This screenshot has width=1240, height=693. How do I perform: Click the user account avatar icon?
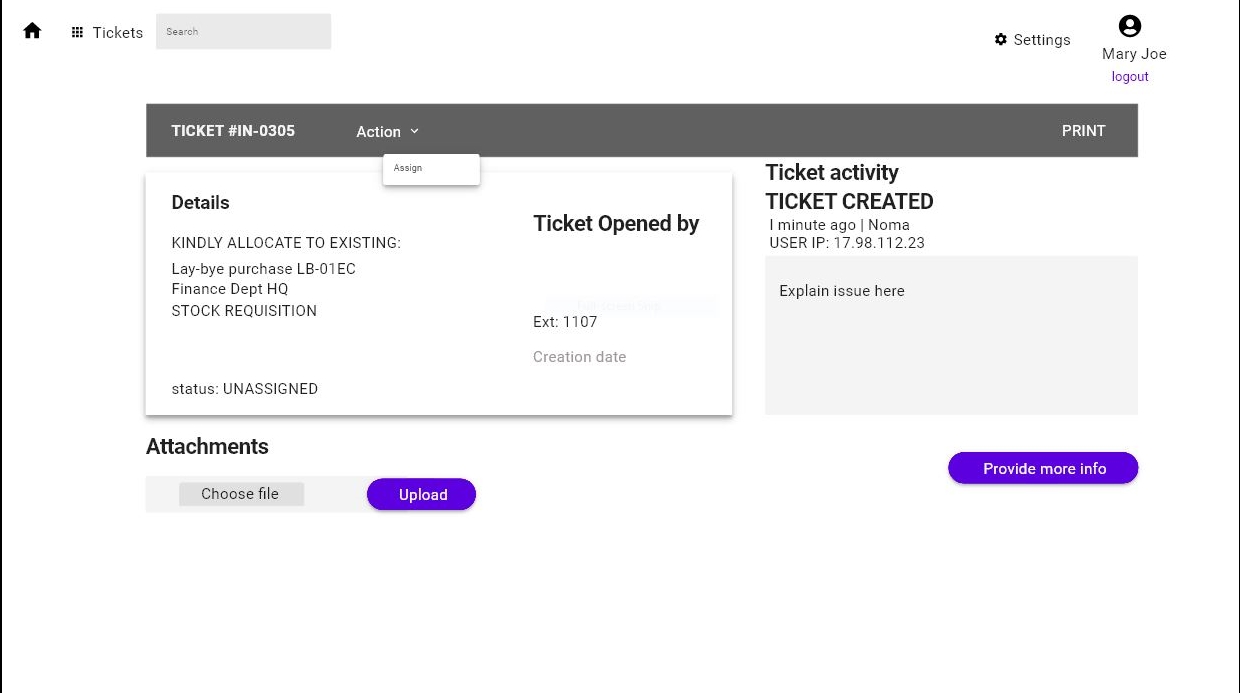tap(1130, 26)
